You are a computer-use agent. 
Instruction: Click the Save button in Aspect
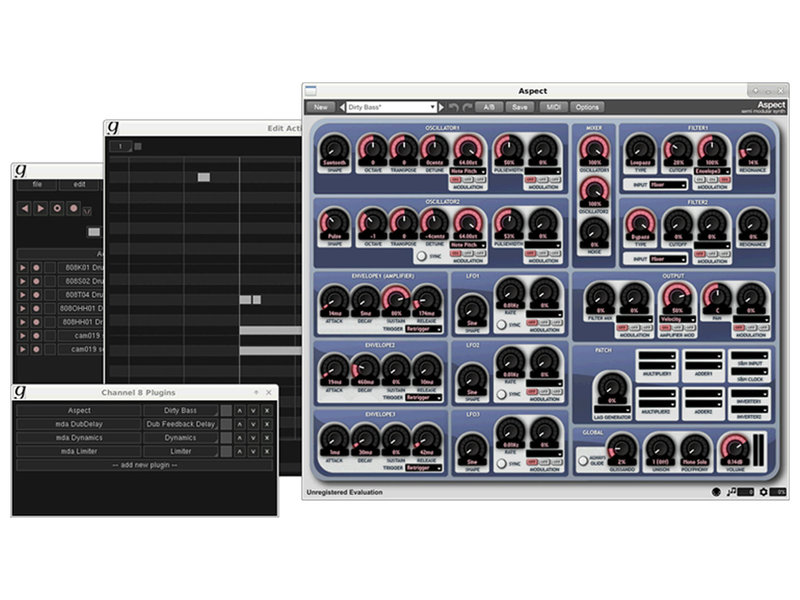(x=520, y=106)
